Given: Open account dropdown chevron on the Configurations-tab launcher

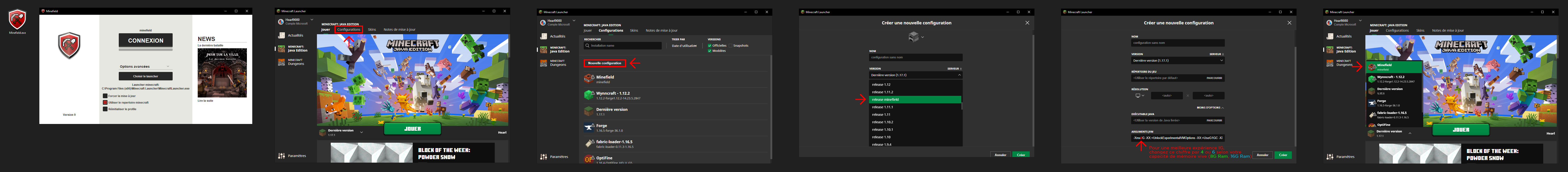Looking at the screenshot, I should (574, 21).
